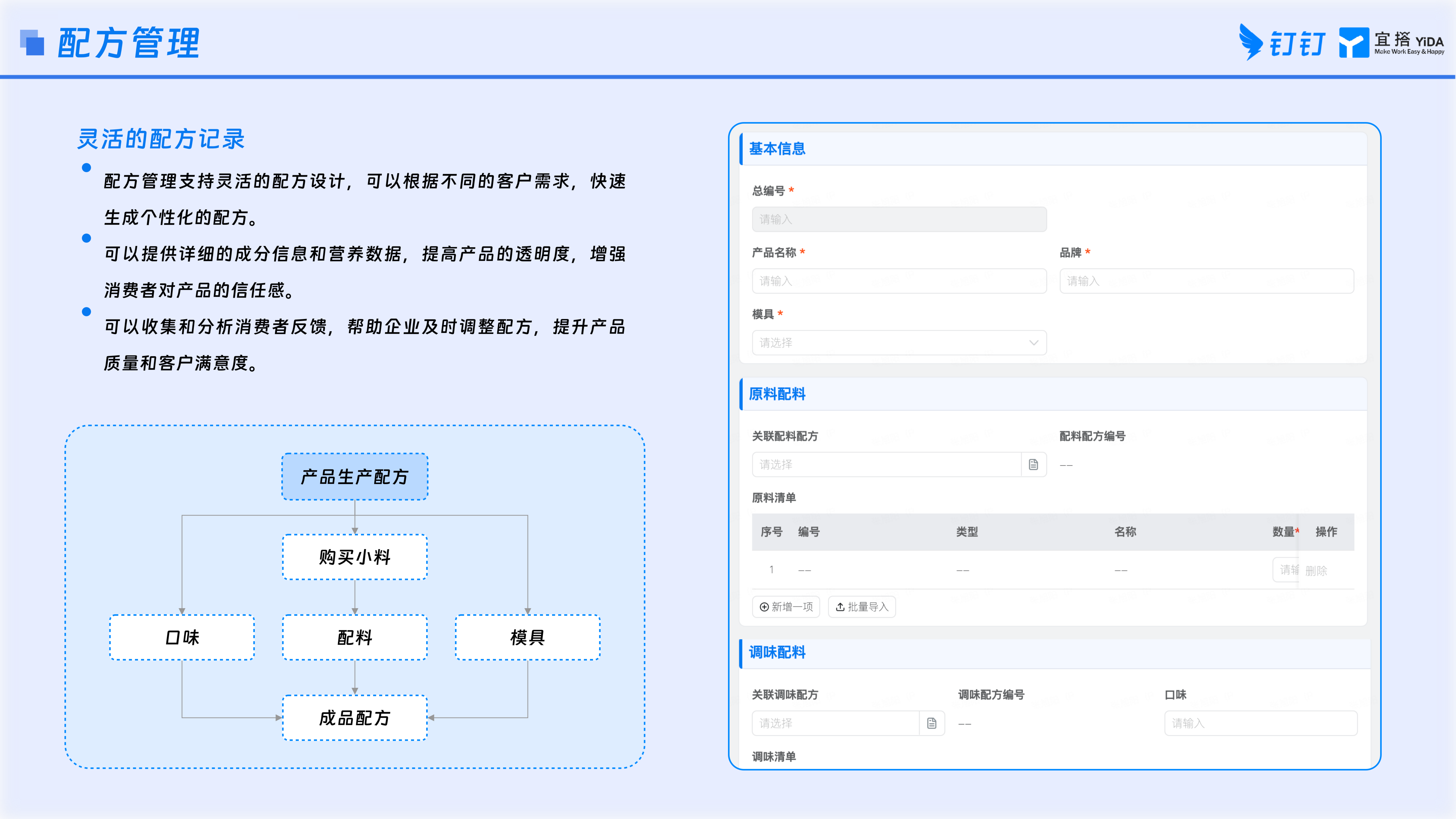Click the 产品生产配方 flowchart box
The image size is (1456, 819).
[355, 476]
